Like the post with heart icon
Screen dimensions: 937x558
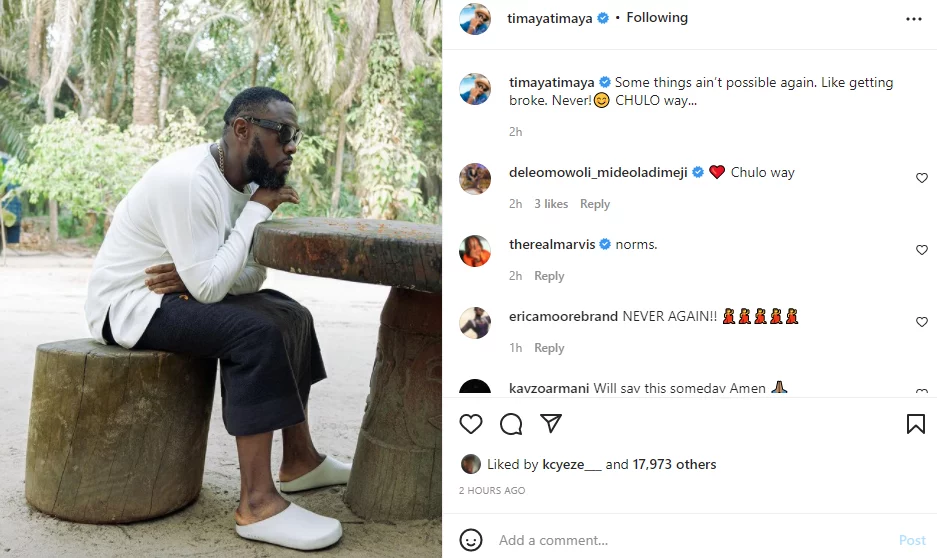[471, 424]
